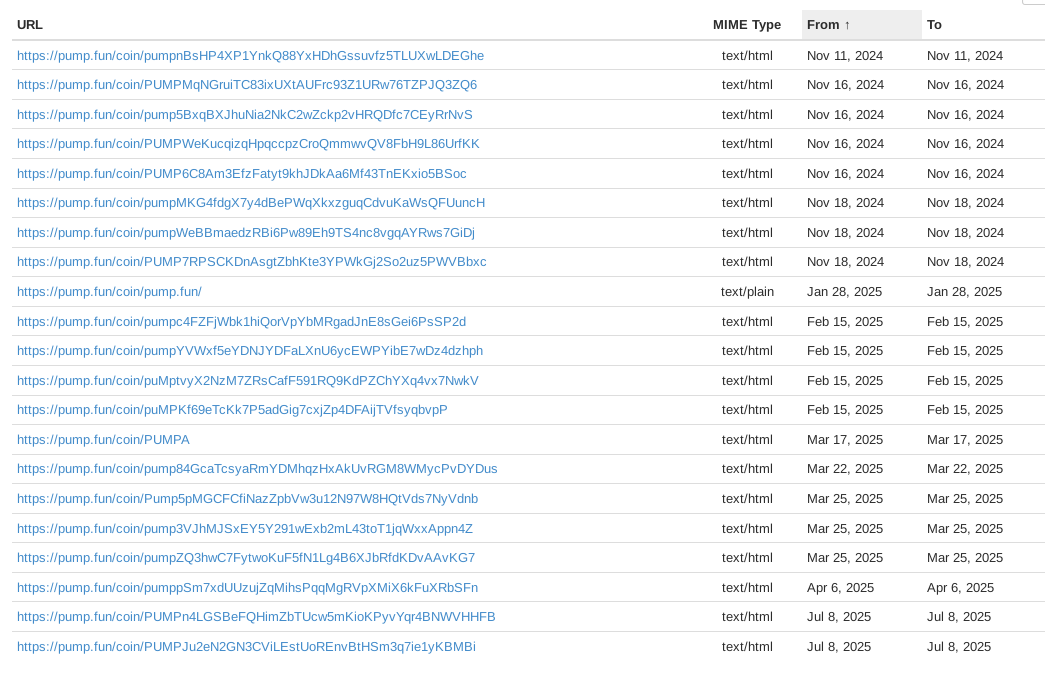
Task: Select text/html in the PUMPA row
Action: tap(747, 440)
